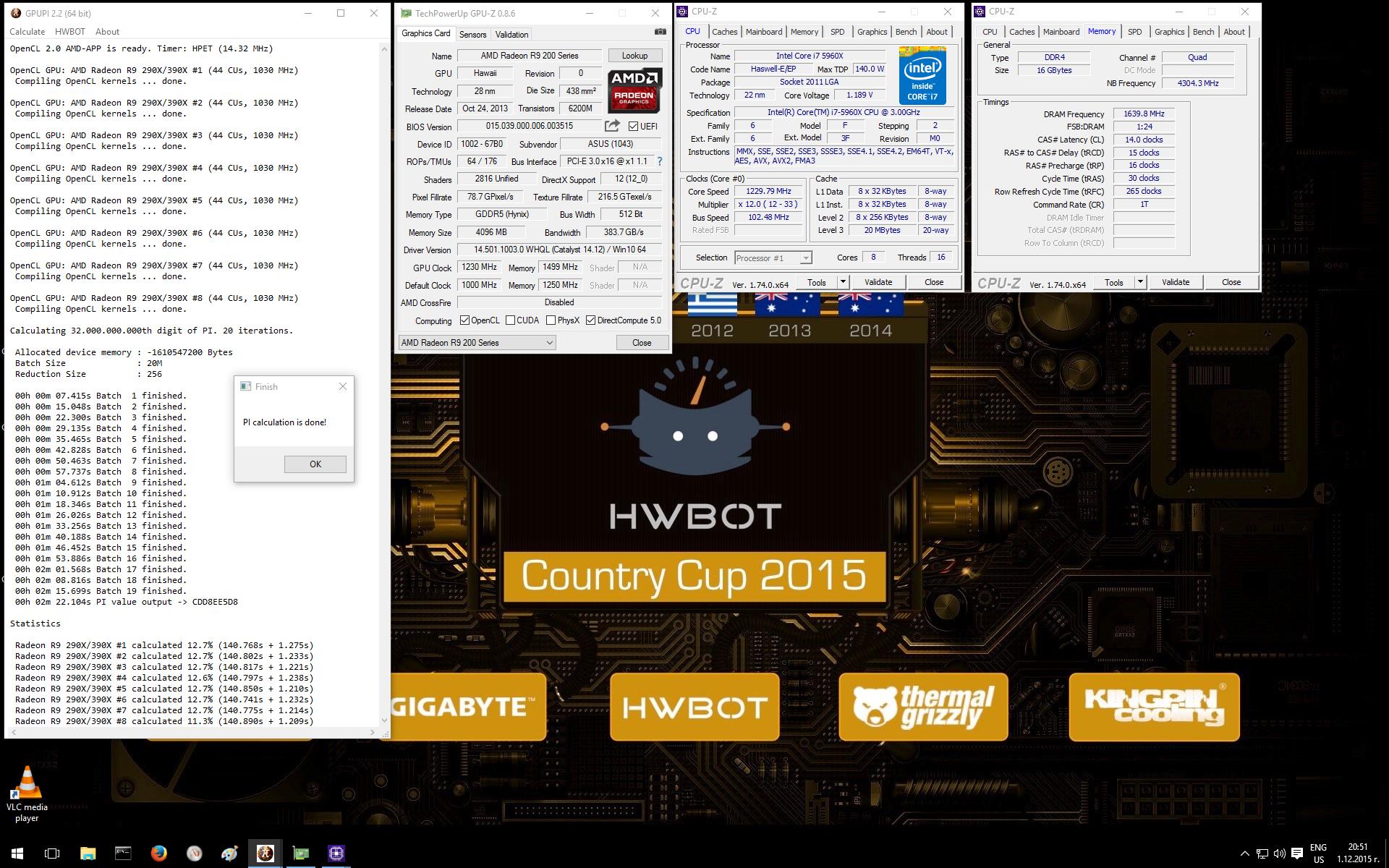This screenshot has height=868, width=1389.
Task: Open the Command Prompt taskbar icon
Action: point(123,854)
